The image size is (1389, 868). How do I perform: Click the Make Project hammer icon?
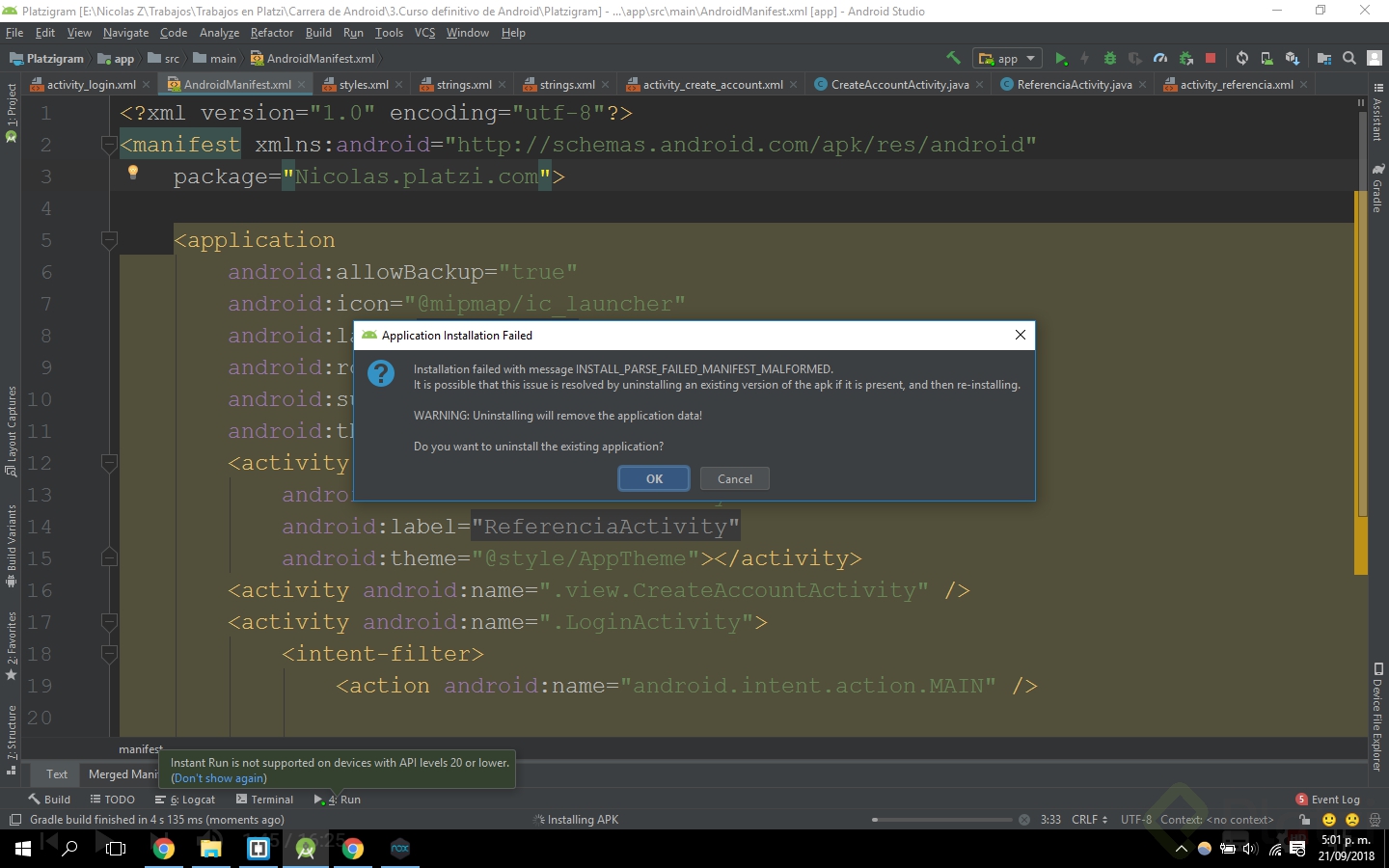[x=953, y=59]
